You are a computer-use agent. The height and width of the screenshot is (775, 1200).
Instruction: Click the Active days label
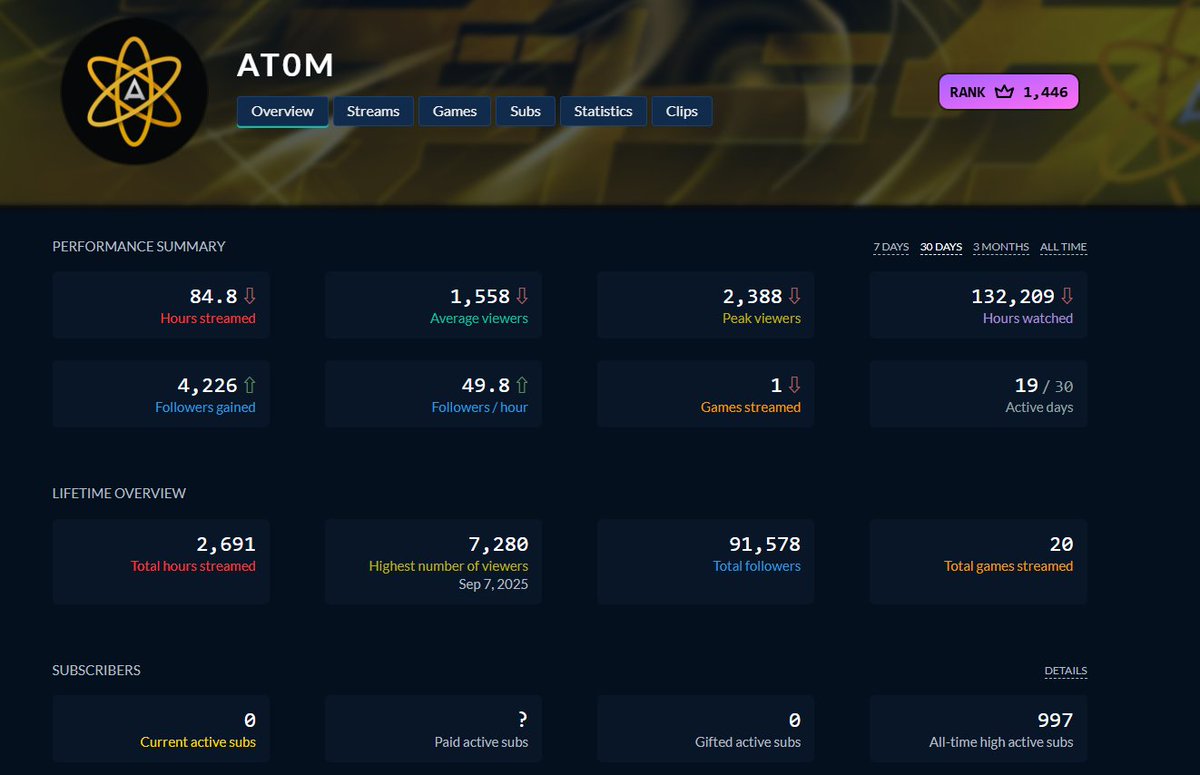coord(1039,408)
